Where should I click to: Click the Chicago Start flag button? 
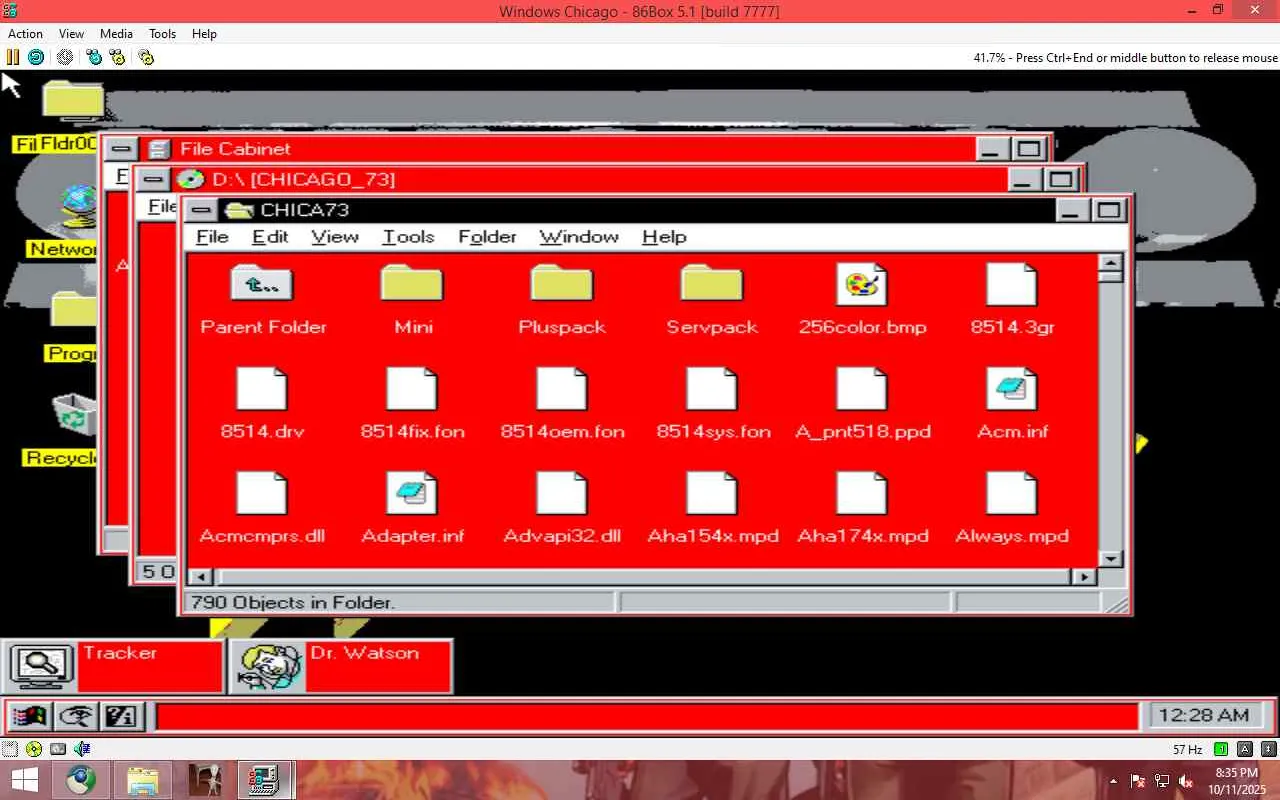[x=30, y=716]
